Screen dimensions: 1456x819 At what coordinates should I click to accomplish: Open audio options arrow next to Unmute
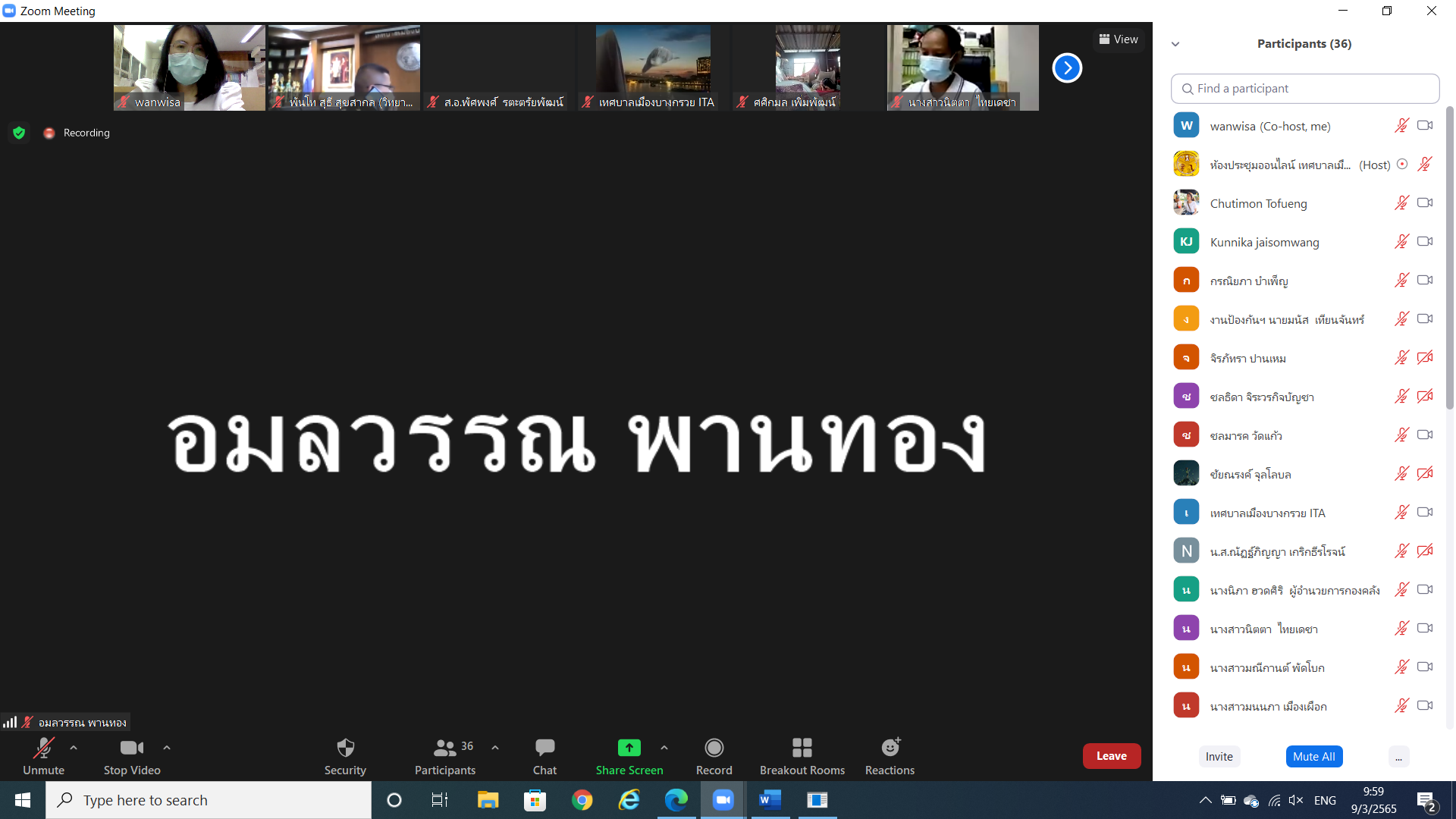74,748
